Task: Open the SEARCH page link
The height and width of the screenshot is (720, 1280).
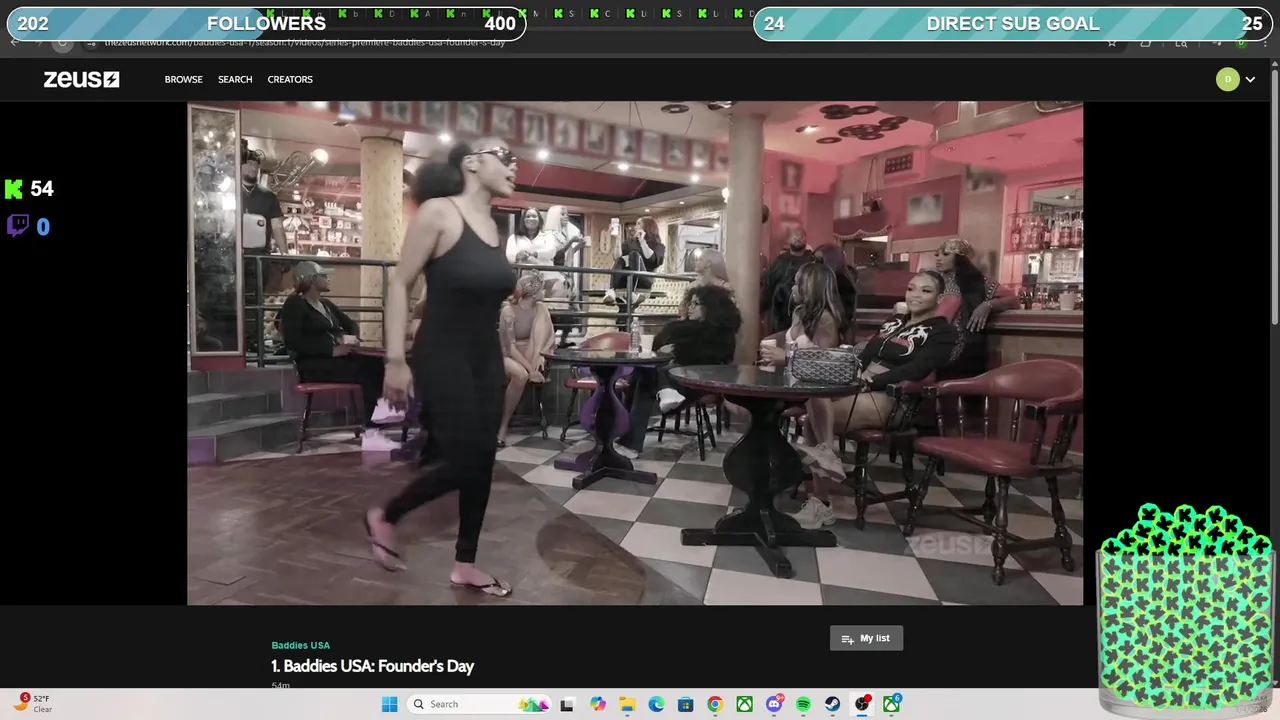Action: tap(235, 79)
